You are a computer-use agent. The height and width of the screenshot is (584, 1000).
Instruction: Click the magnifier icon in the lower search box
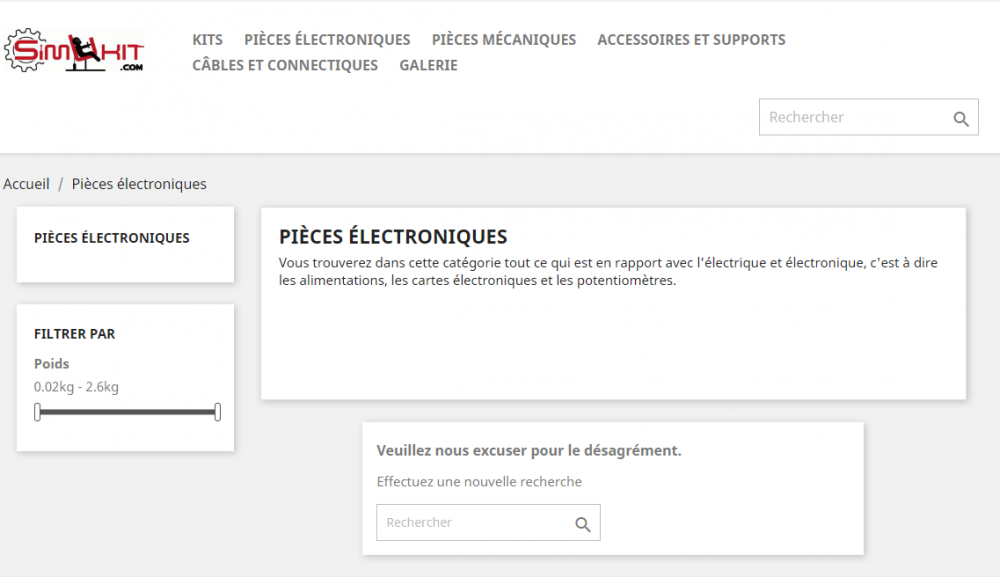pyautogui.click(x=583, y=523)
